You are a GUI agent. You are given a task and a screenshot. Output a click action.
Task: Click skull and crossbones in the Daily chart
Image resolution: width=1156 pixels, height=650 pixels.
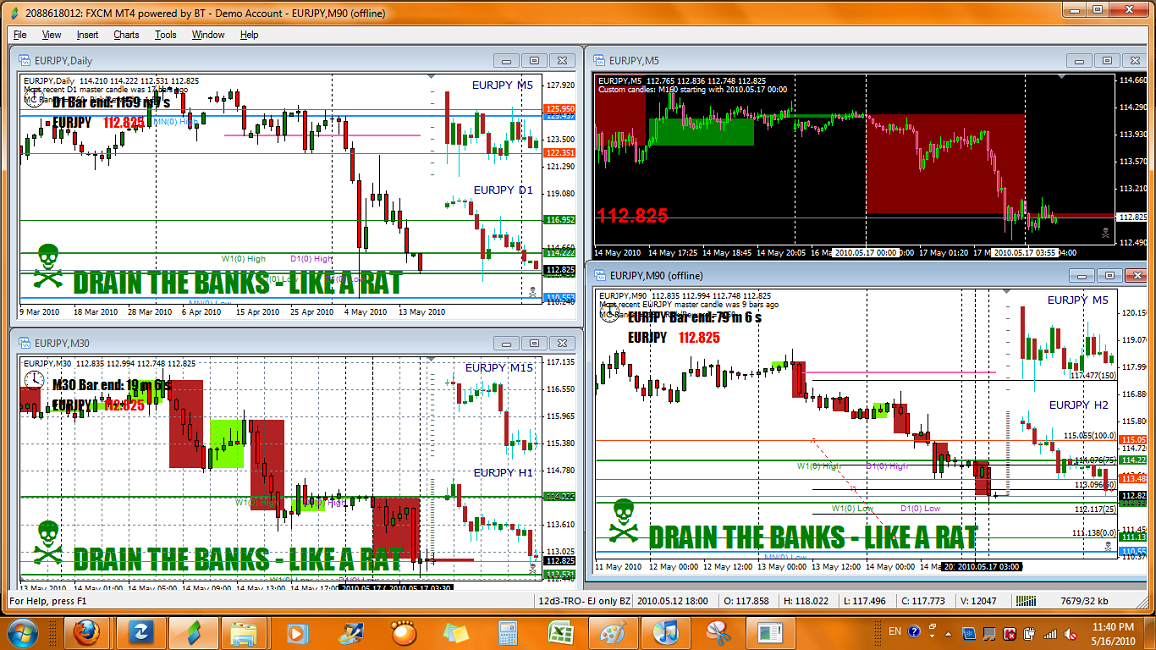click(x=48, y=266)
